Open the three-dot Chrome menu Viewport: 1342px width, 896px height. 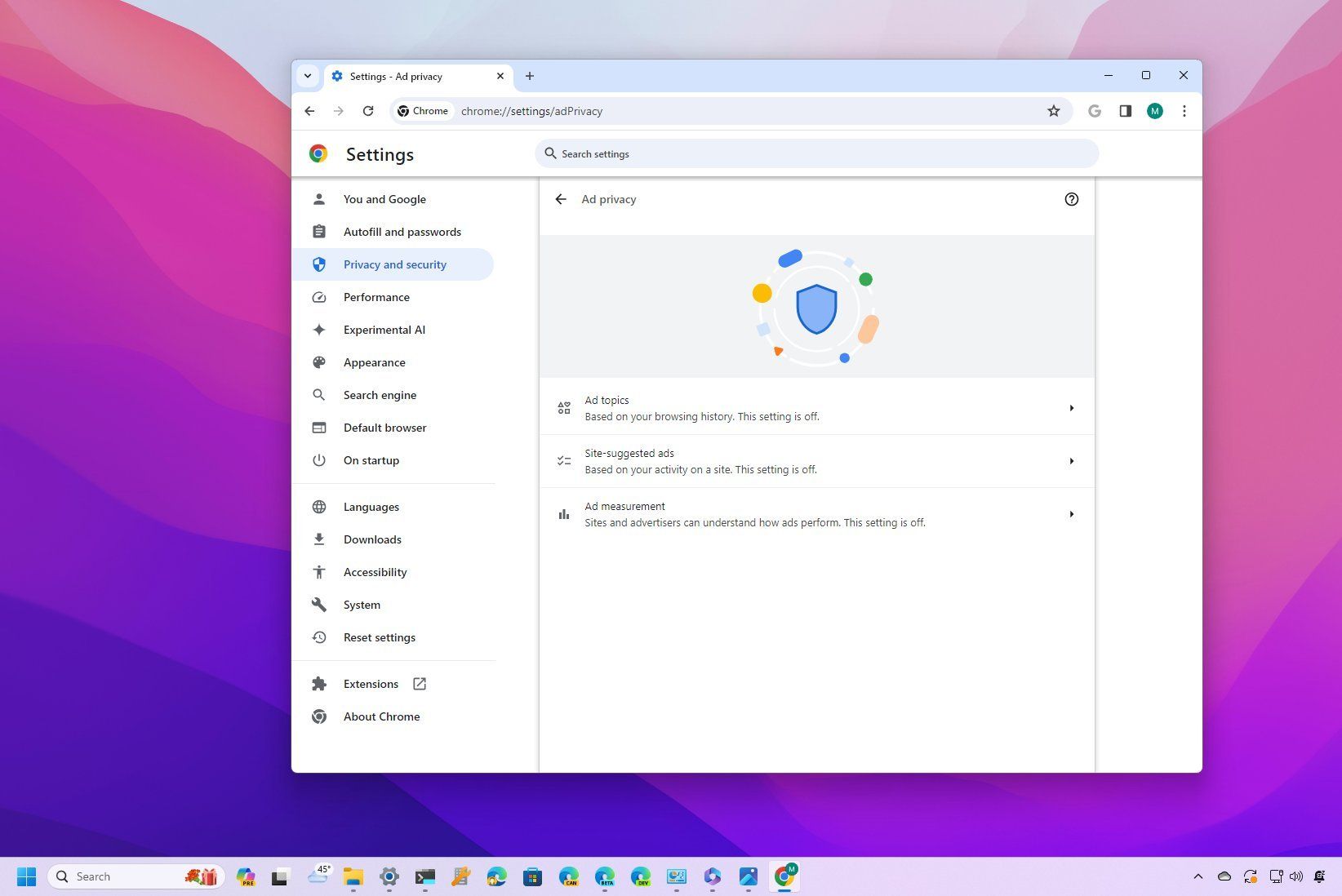pyautogui.click(x=1184, y=111)
